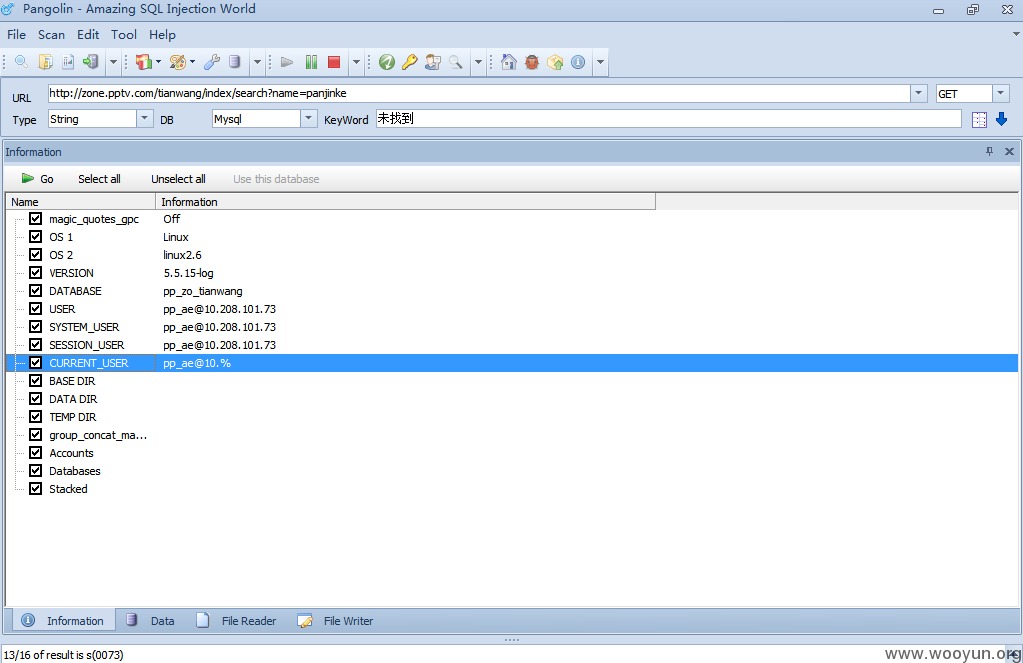Image resolution: width=1023 pixels, height=663 pixels.
Task: Open Type String dropdown
Action: [144, 119]
